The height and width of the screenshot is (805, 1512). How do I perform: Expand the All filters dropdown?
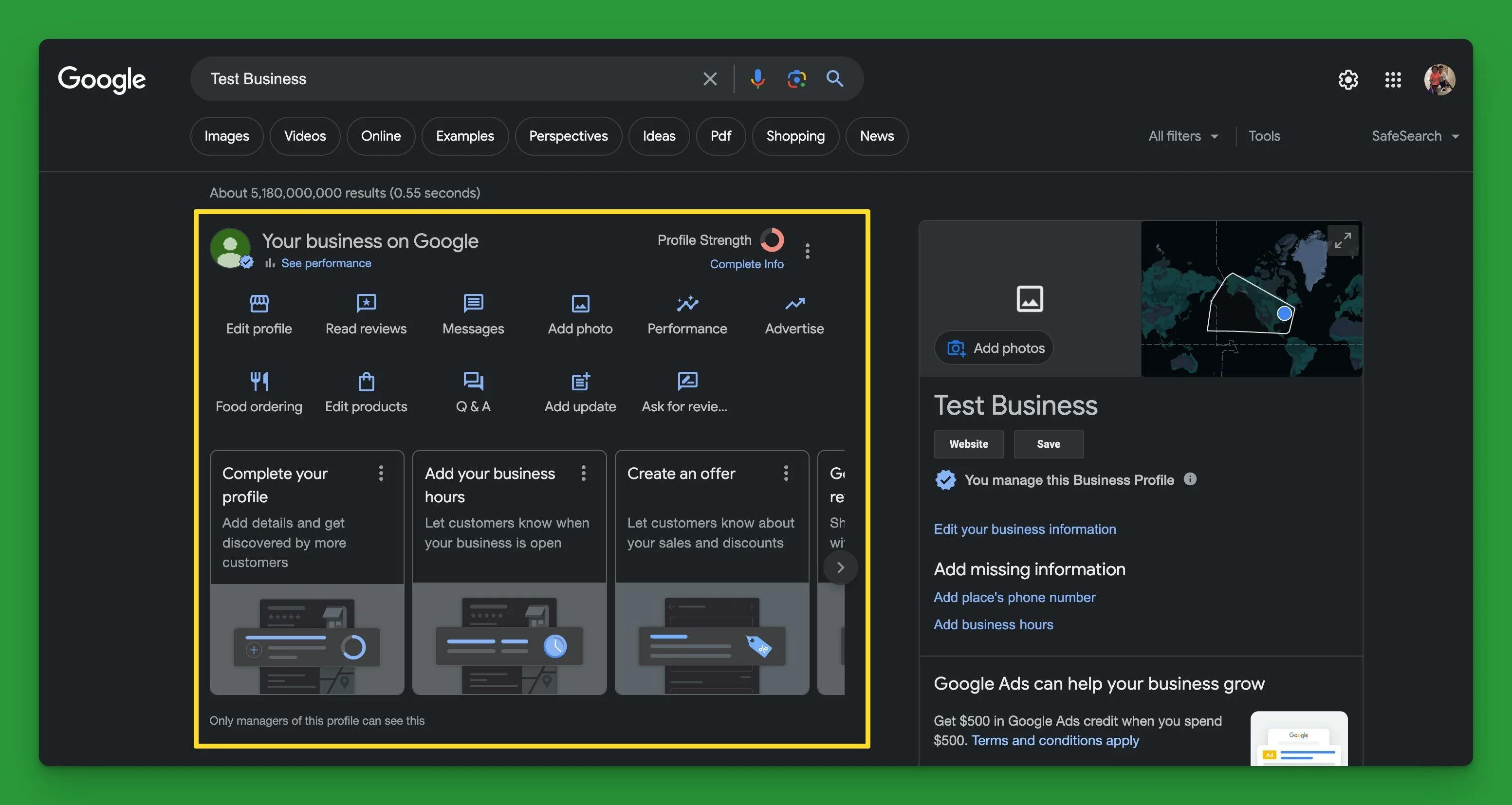[x=1183, y=136]
